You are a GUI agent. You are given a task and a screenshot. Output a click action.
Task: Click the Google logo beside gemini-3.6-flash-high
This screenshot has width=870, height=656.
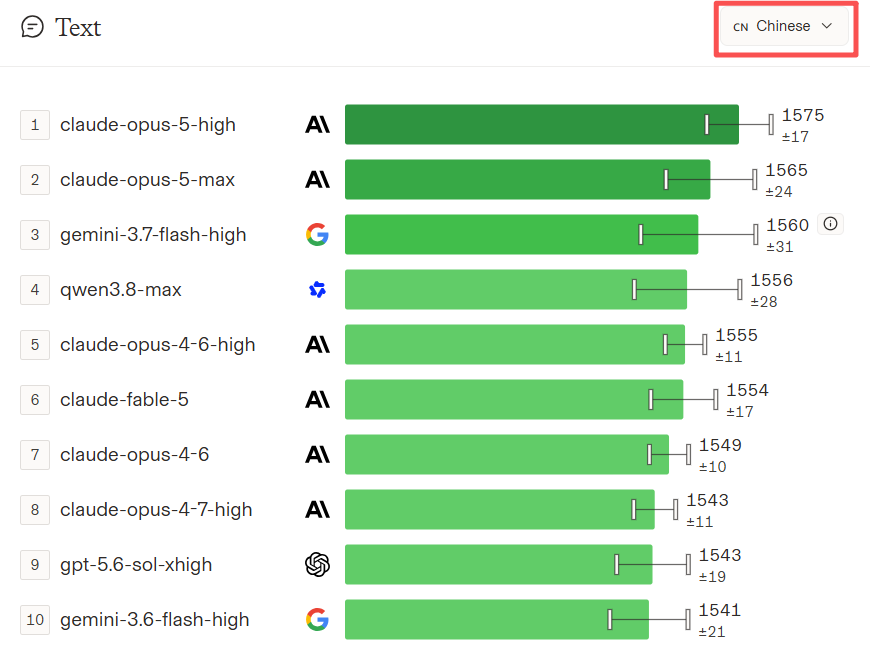coord(317,619)
